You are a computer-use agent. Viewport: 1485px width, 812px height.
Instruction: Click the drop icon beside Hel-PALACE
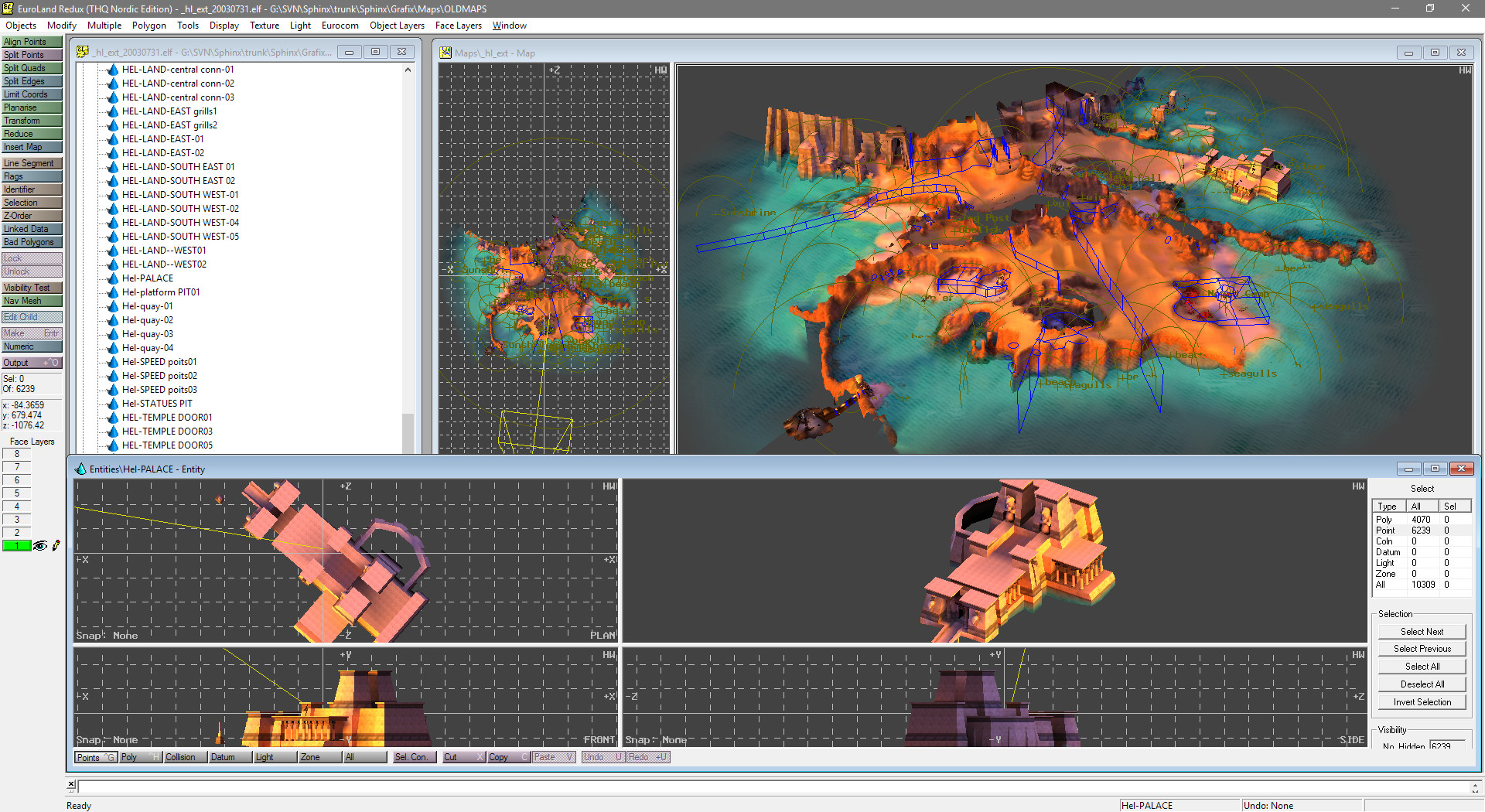(113, 278)
